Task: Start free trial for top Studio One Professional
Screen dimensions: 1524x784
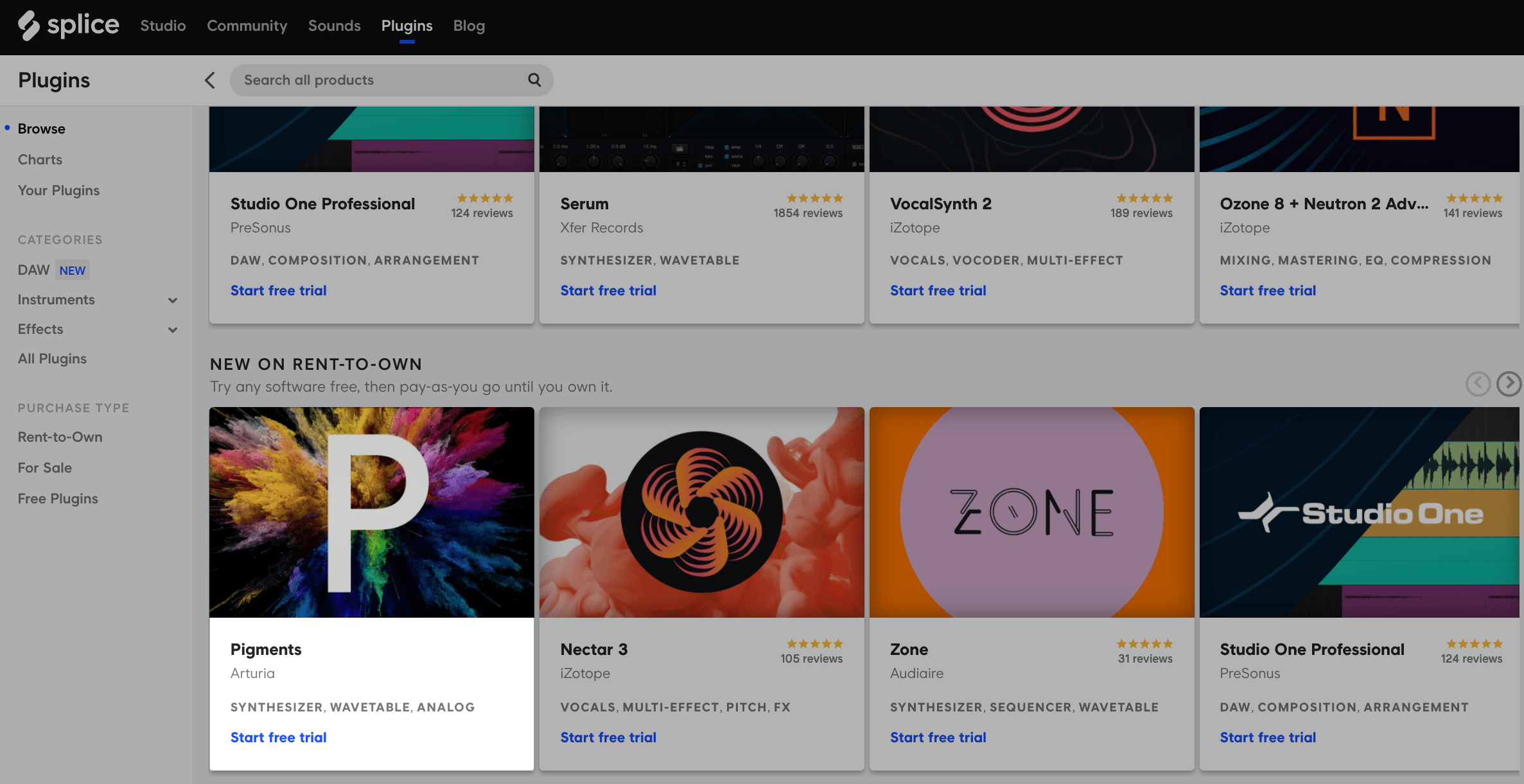Action: click(278, 290)
